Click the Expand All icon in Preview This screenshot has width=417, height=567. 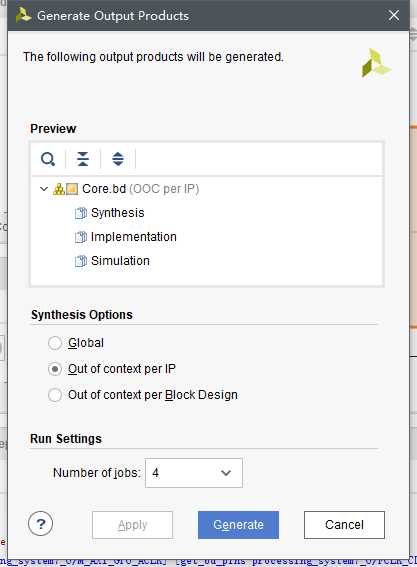[118, 159]
